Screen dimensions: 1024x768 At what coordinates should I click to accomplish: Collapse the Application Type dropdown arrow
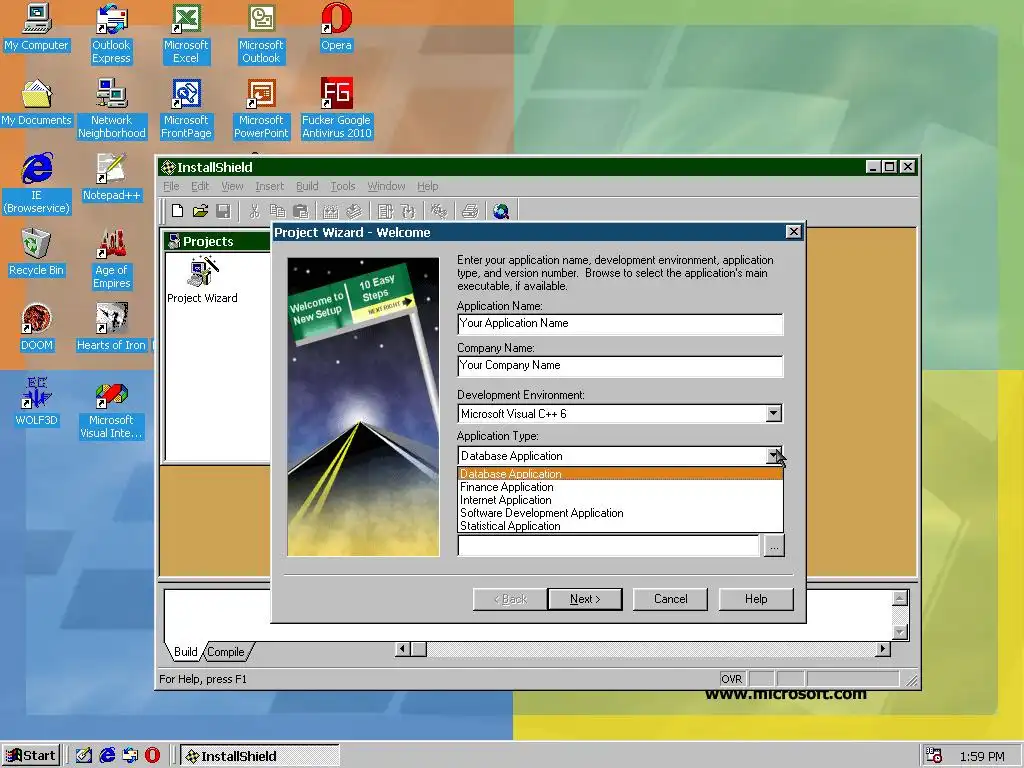point(773,455)
